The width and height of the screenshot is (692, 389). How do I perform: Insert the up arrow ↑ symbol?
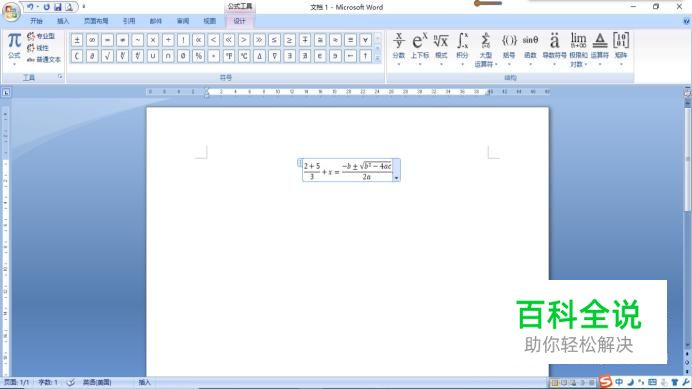365,56
